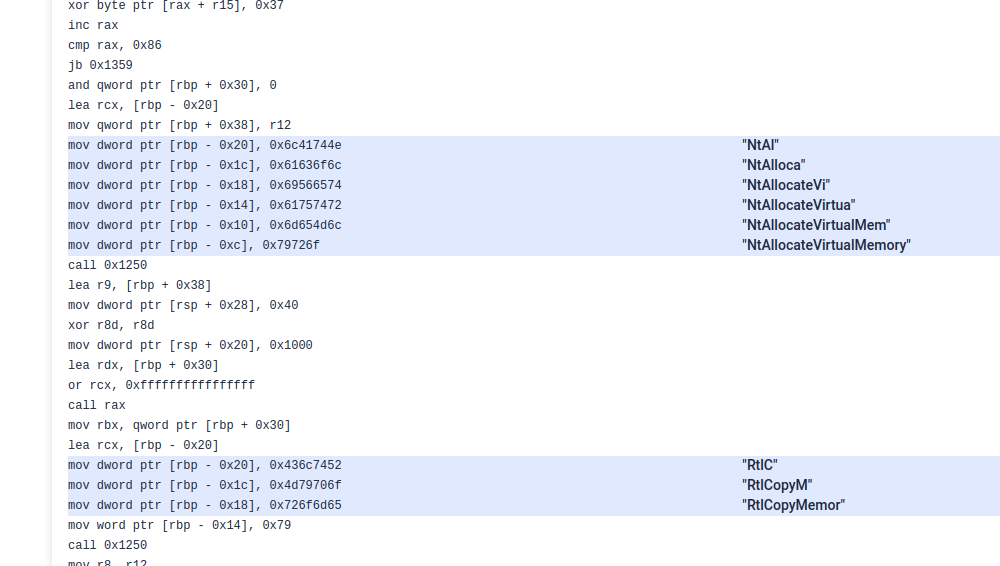Click the "NtAl" string annotation
The height and width of the screenshot is (566, 1000).
(x=760, y=145)
